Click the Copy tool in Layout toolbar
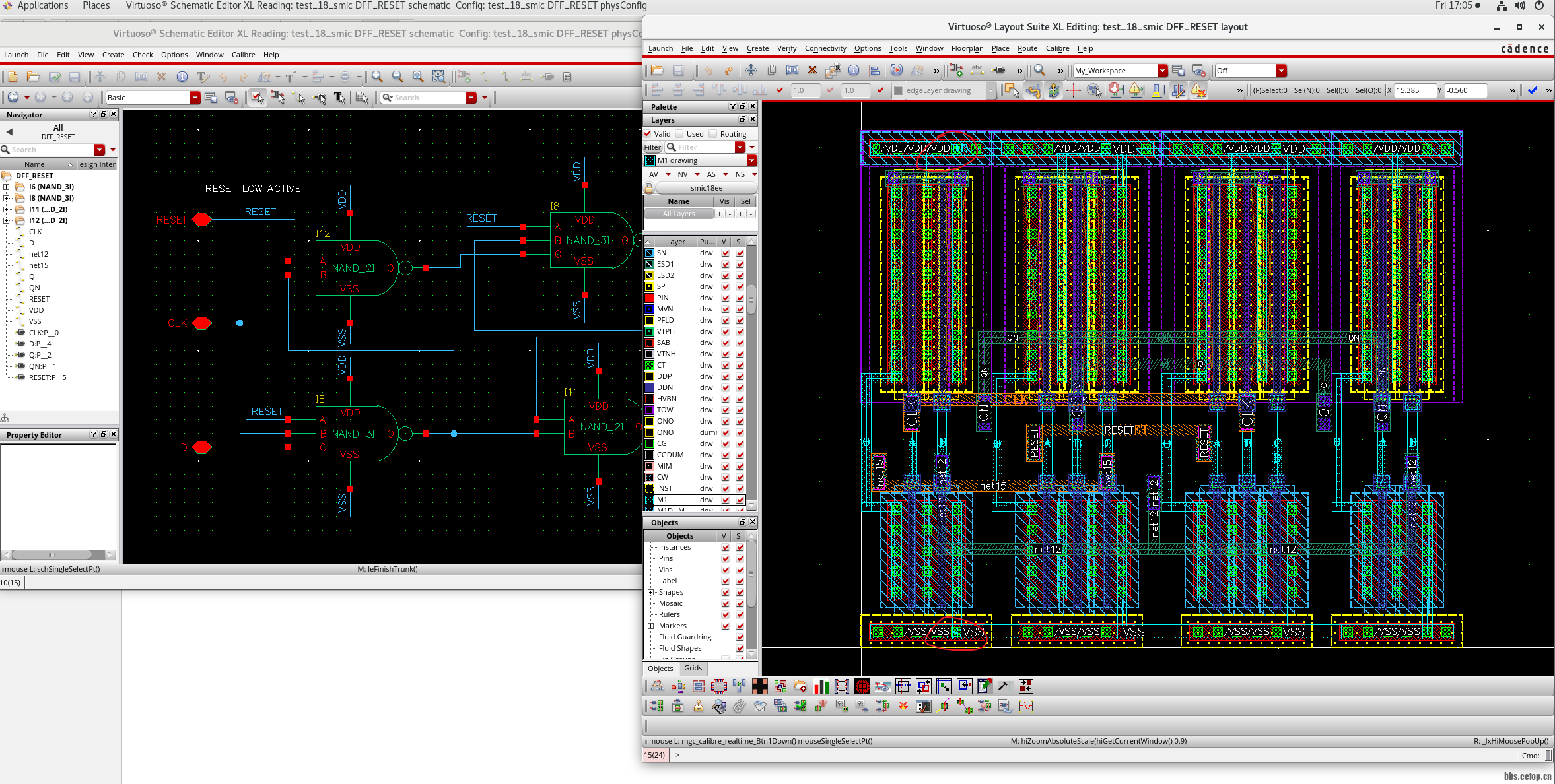The height and width of the screenshot is (784, 1555). coord(772,70)
